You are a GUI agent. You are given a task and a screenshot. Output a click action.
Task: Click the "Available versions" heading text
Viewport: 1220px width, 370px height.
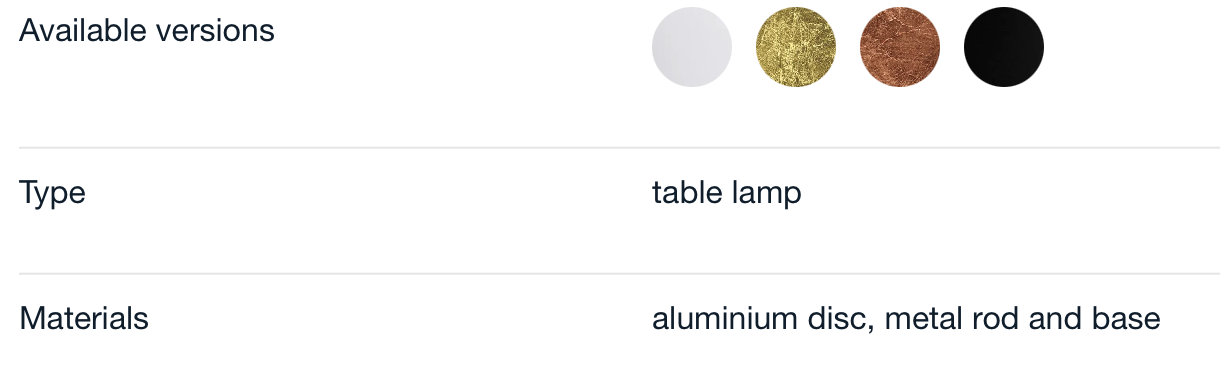click(x=147, y=30)
